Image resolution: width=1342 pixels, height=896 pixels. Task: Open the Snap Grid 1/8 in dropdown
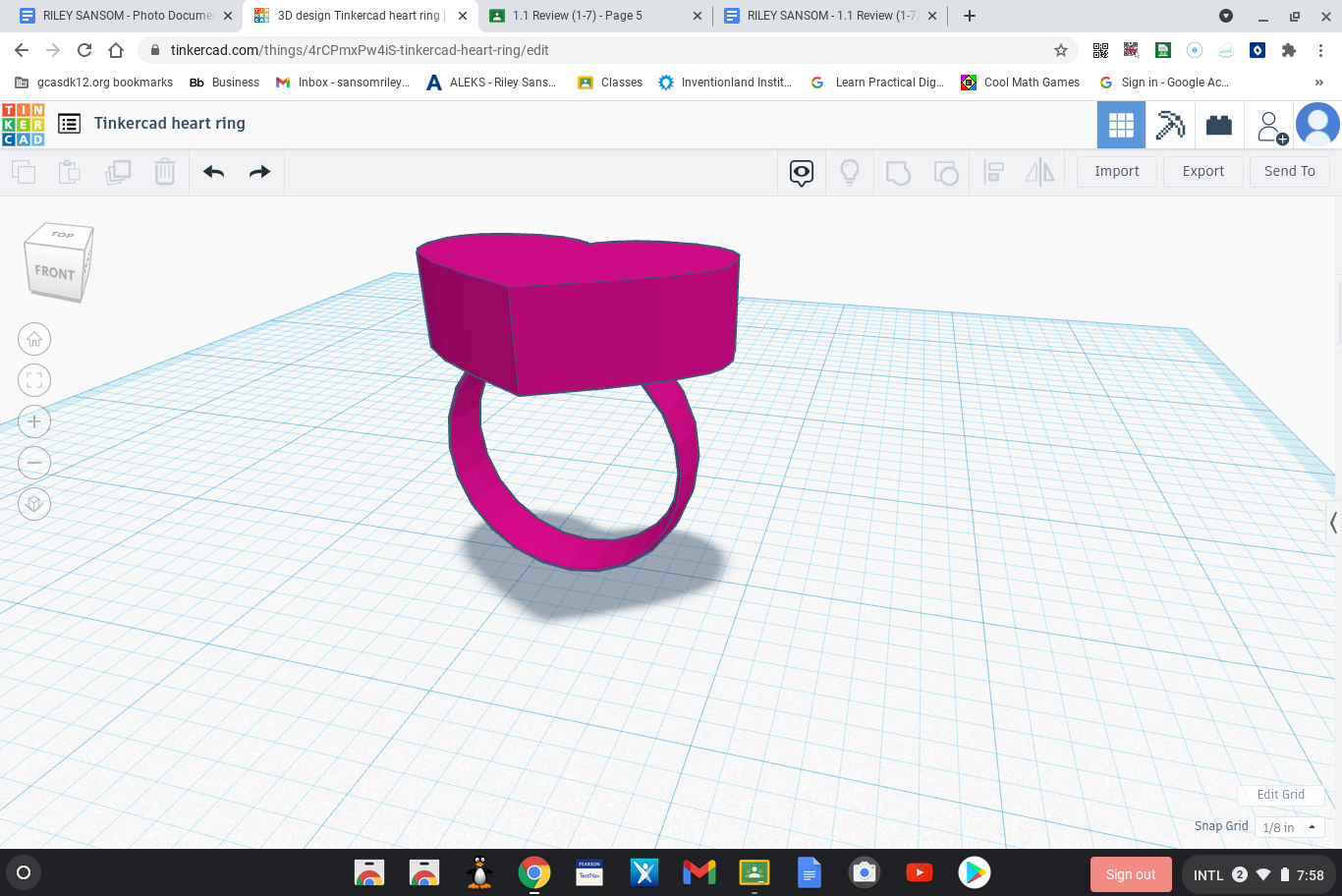[1290, 826]
